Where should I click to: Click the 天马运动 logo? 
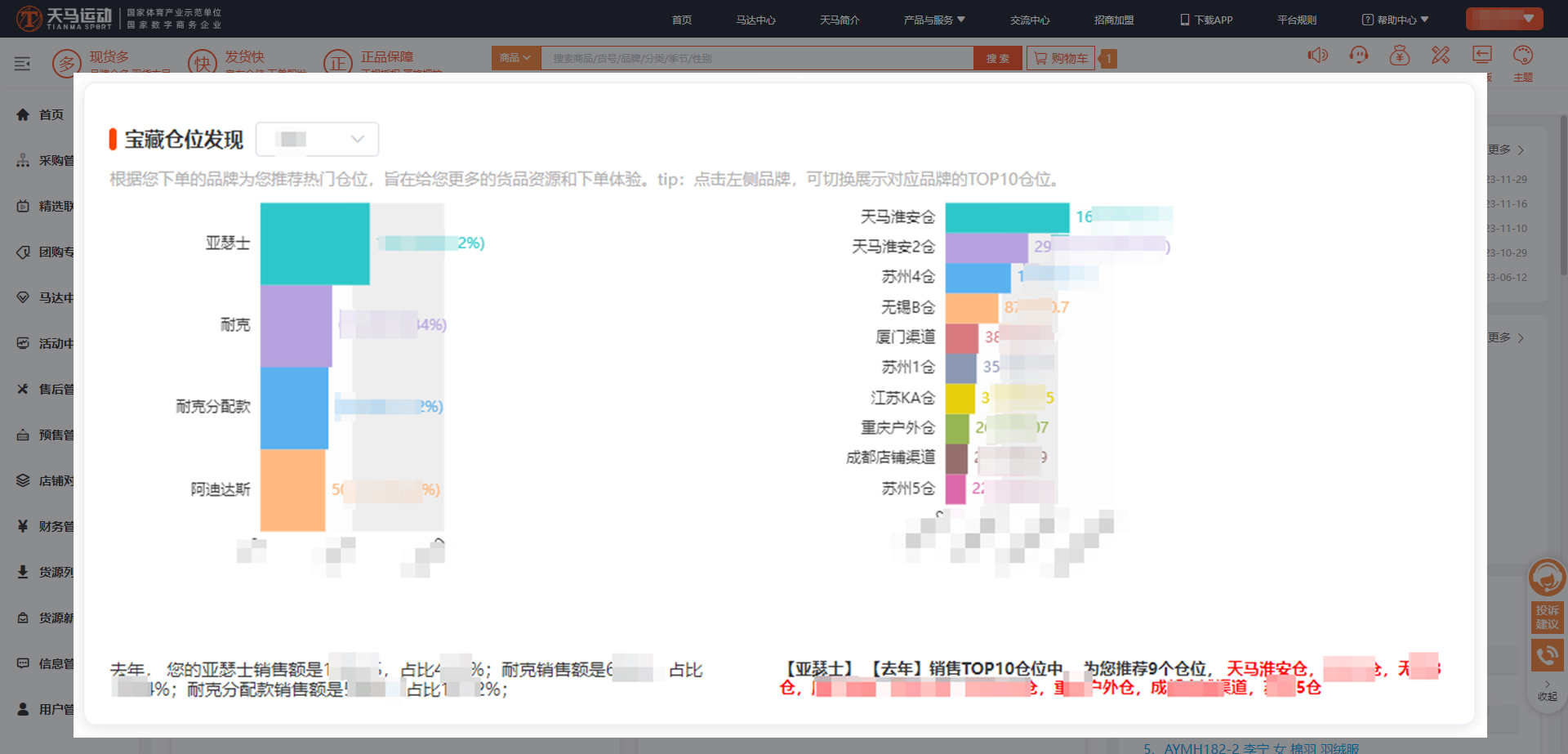coord(64,18)
